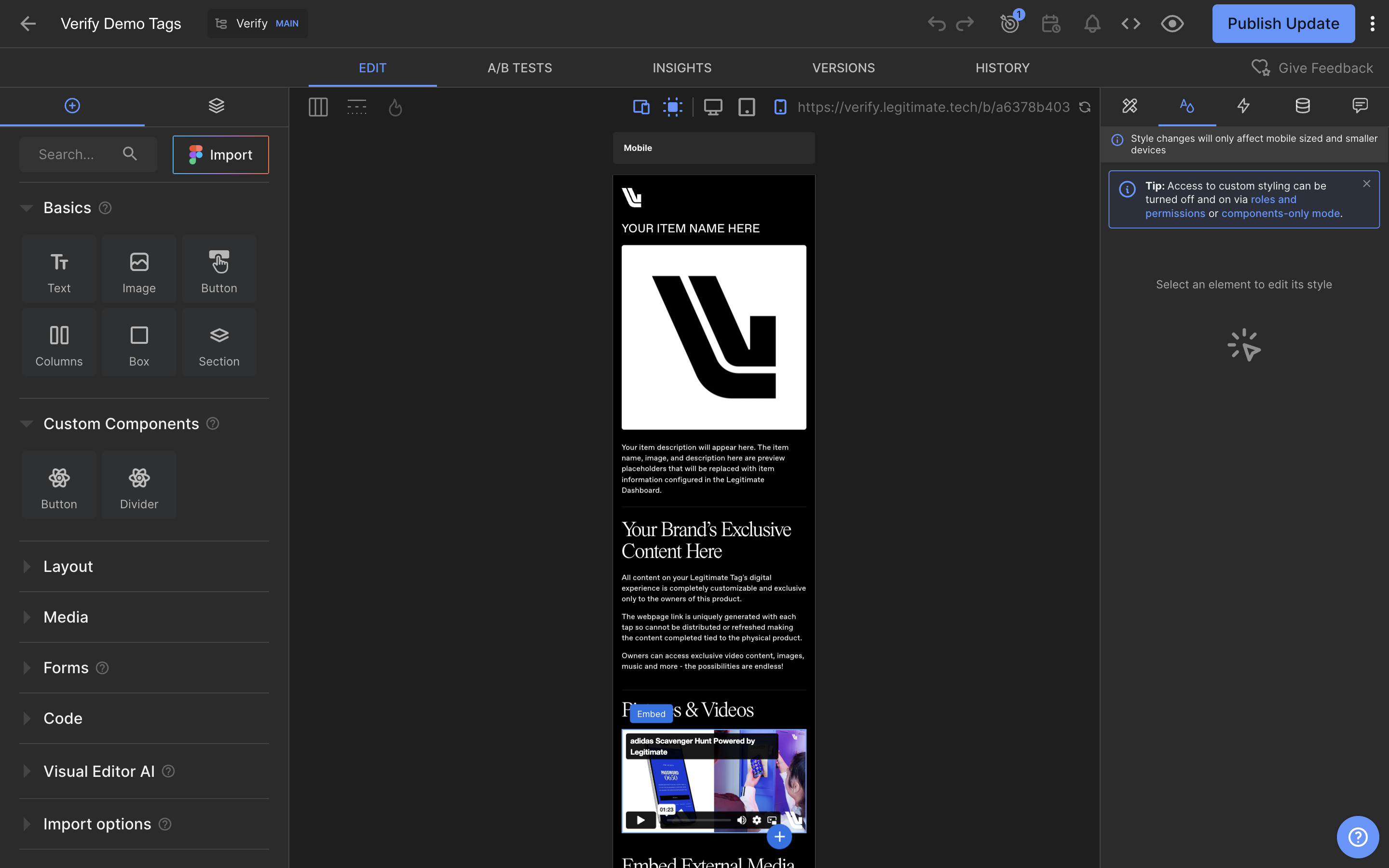This screenshot has height=868, width=1389.
Task: Open the notifications bell
Action: point(1092,24)
